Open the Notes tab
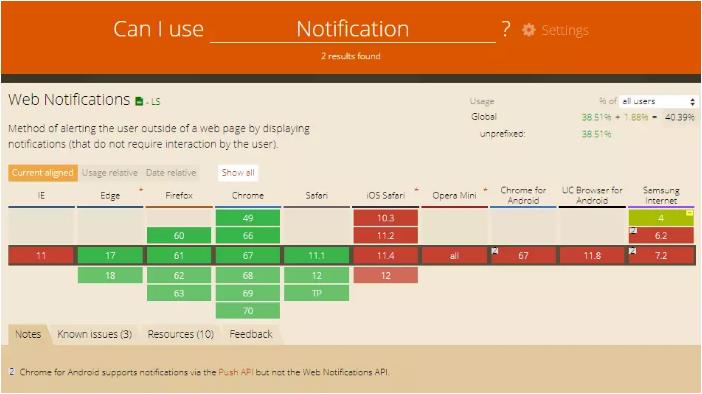This screenshot has height=394, width=702. [x=28, y=334]
